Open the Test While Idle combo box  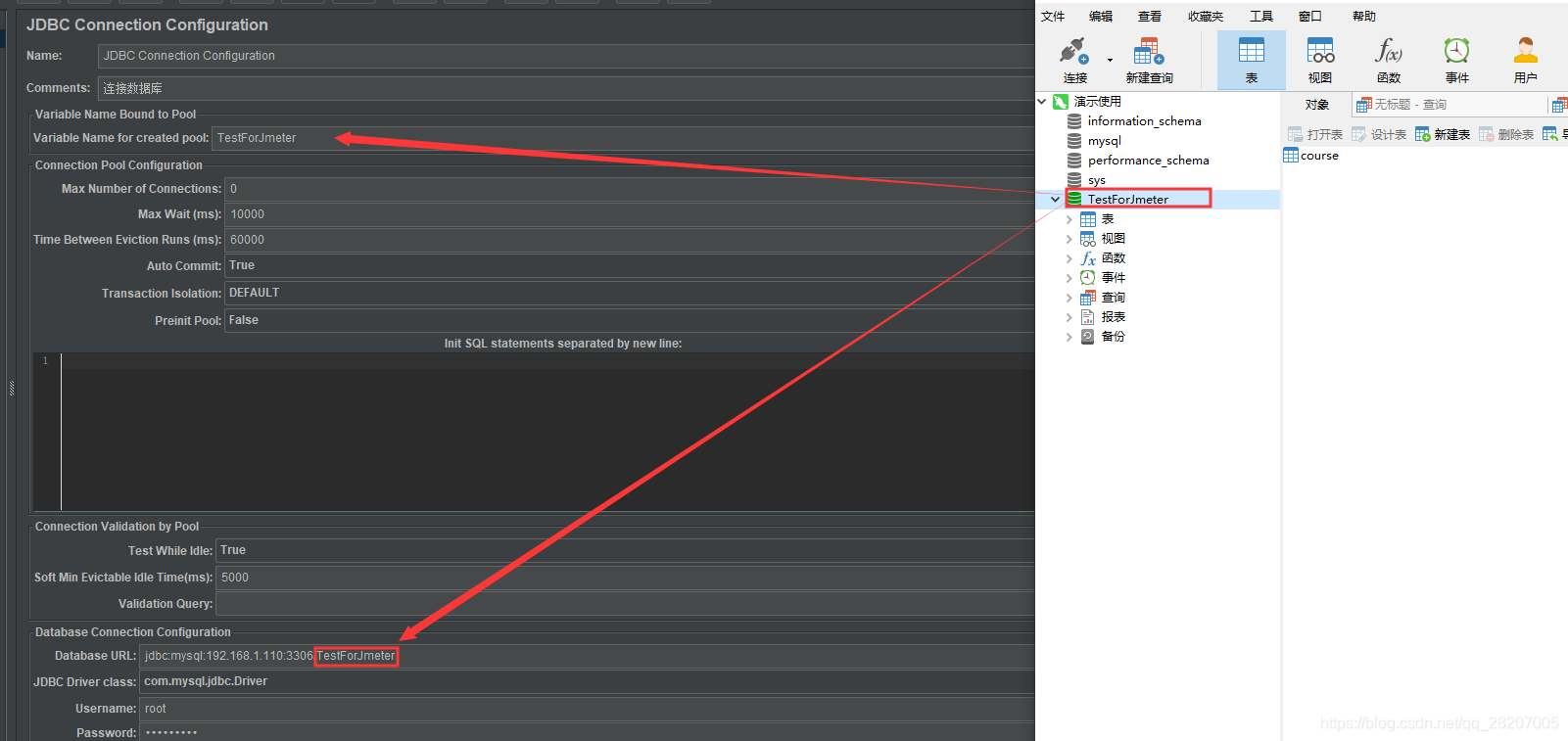pos(625,550)
